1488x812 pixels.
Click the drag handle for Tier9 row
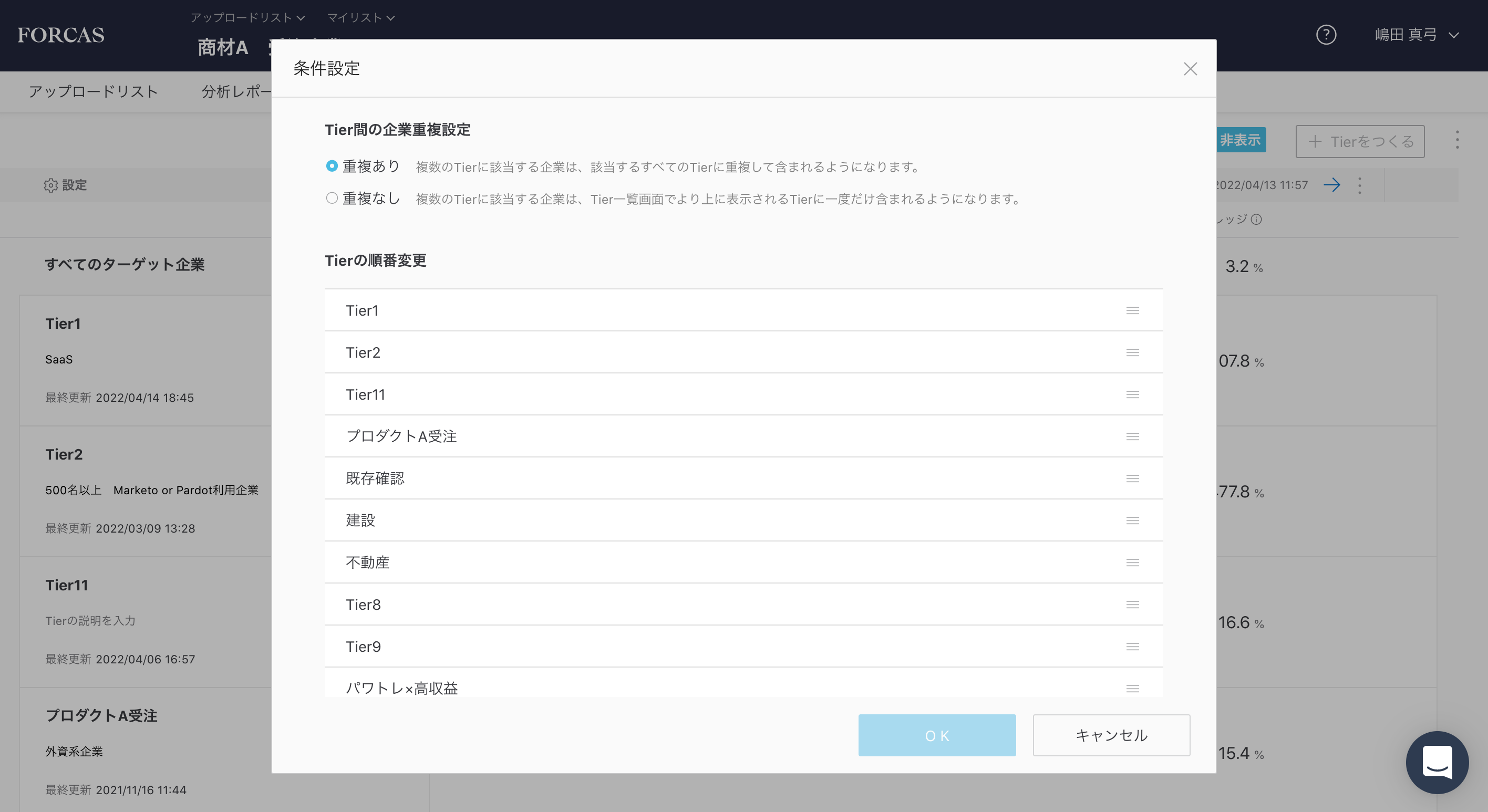click(1132, 647)
